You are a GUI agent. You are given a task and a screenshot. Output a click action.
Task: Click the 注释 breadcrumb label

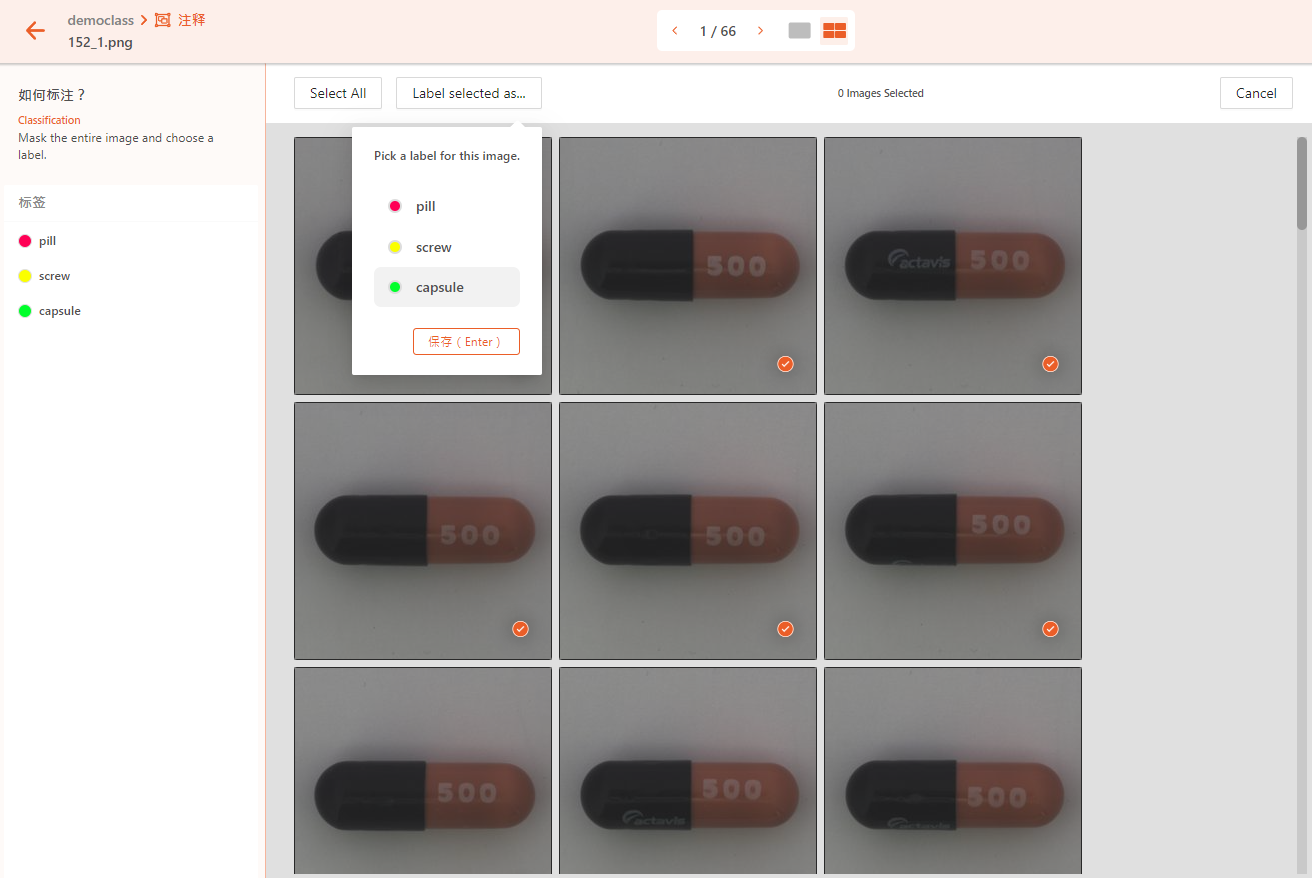tap(192, 20)
